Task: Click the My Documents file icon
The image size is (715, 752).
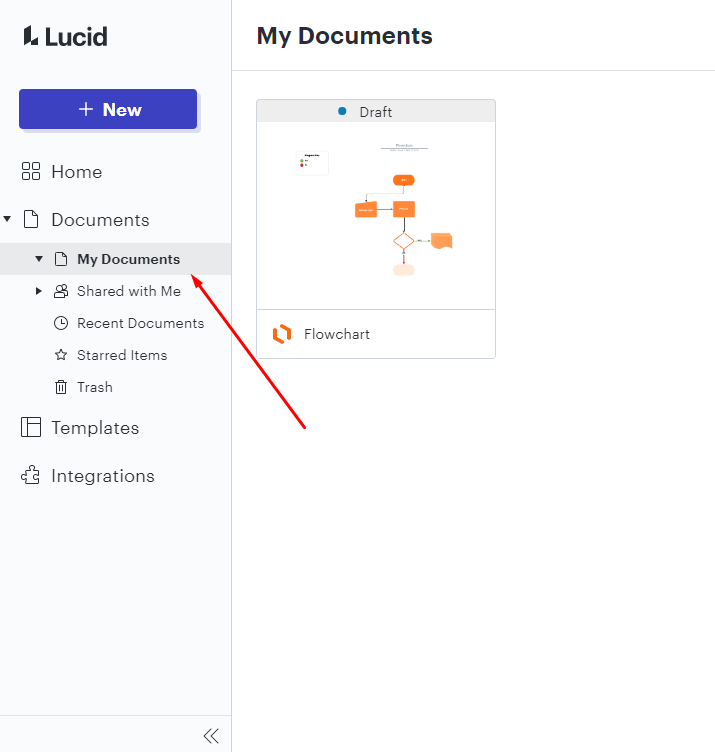Action: pos(61,259)
